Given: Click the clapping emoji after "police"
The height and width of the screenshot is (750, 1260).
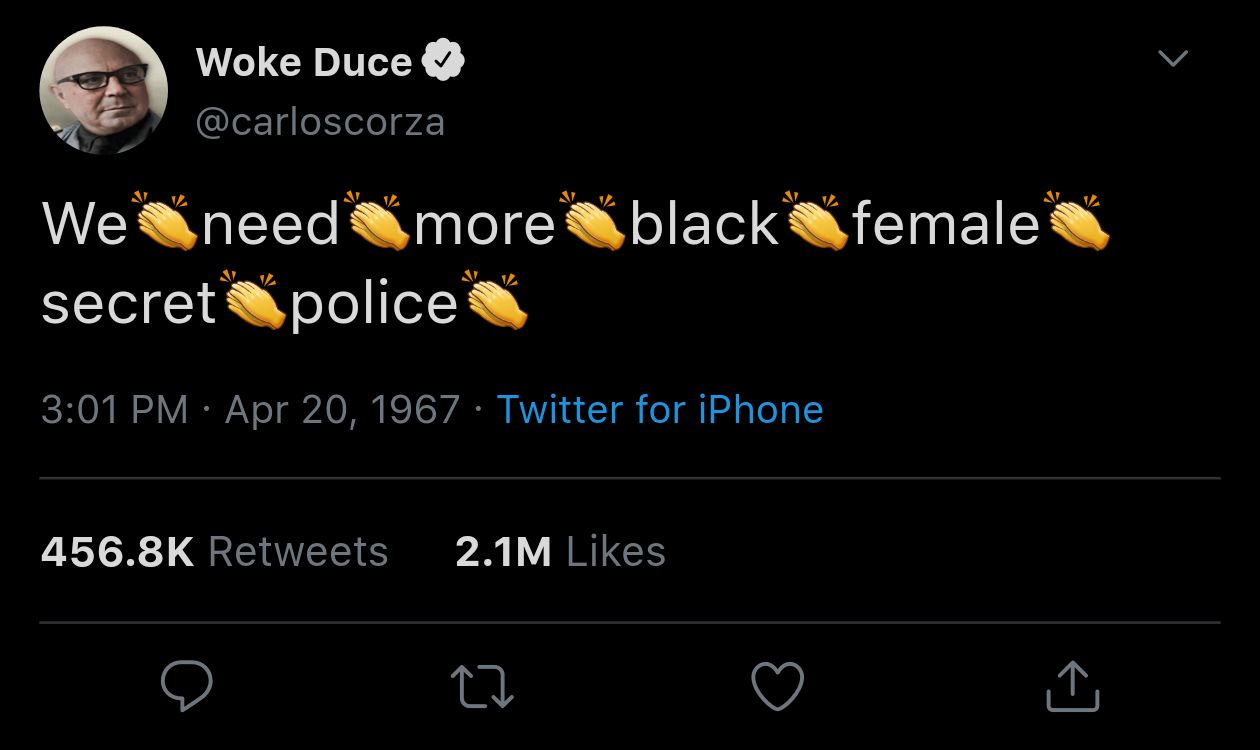Looking at the screenshot, I should 493,301.
